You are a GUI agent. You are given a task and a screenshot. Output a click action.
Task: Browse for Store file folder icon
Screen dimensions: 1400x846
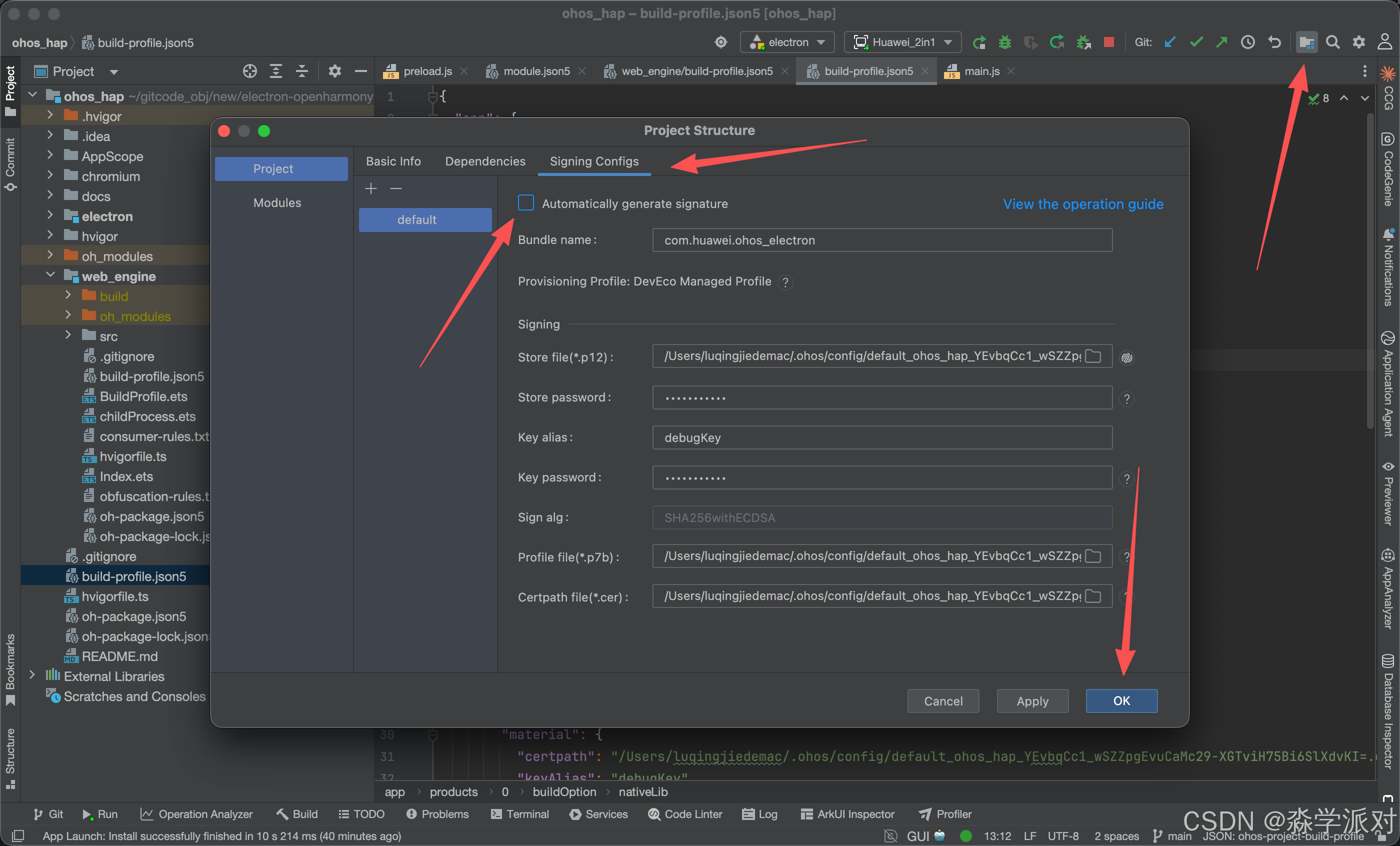(1093, 356)
